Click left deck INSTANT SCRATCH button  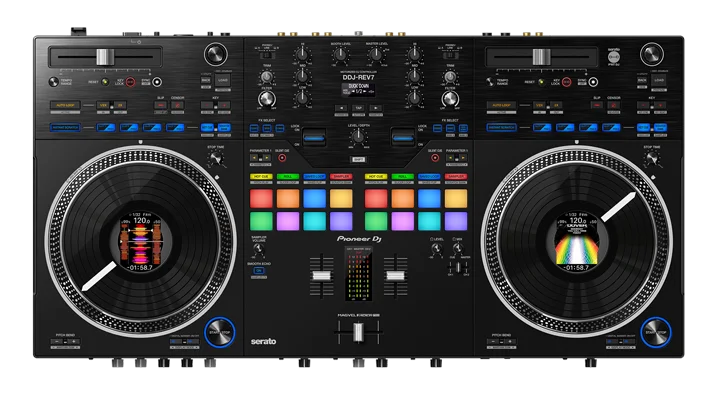pos(65,128)
